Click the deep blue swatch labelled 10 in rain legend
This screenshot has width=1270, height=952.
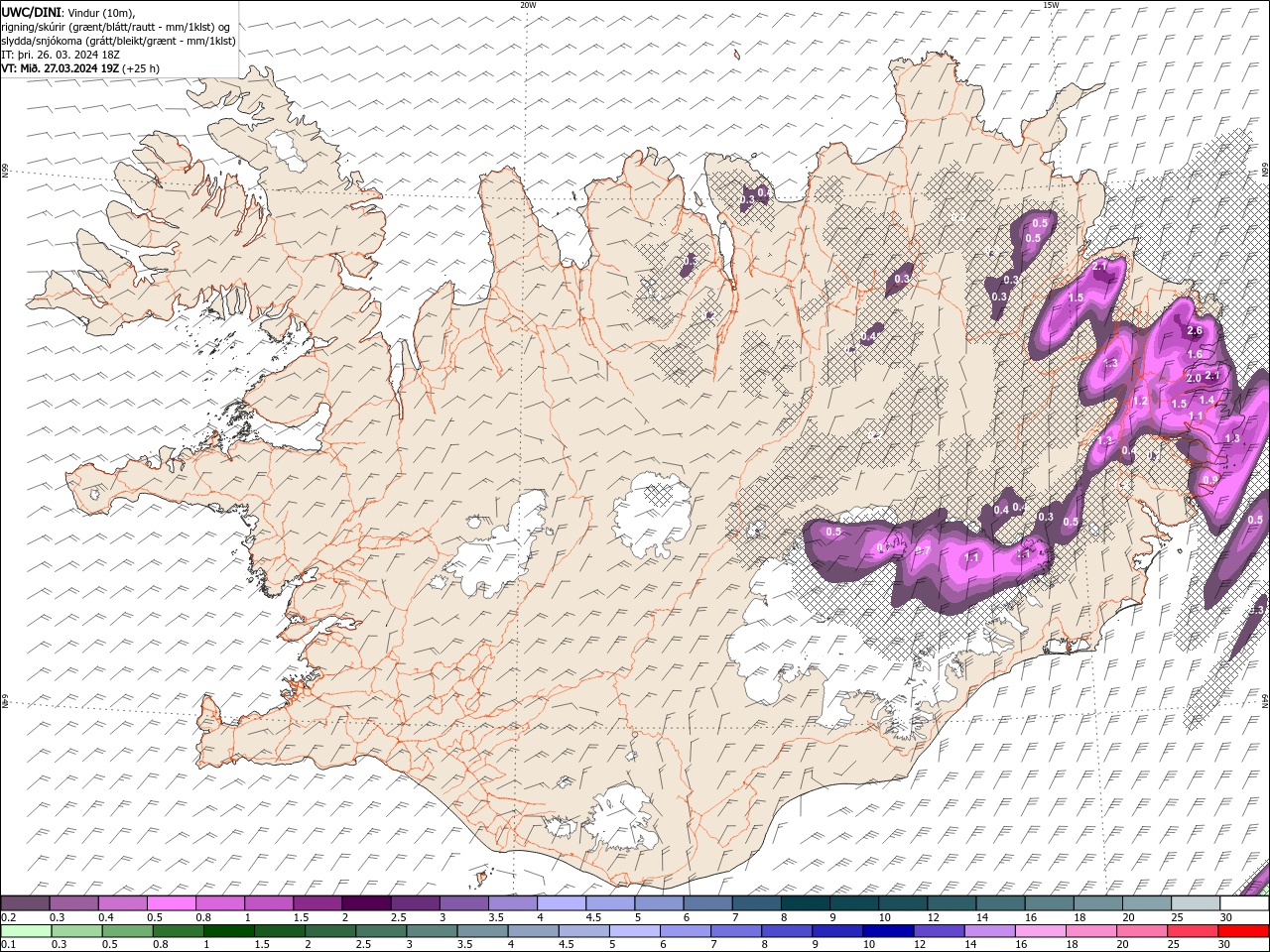coord(887,930)
